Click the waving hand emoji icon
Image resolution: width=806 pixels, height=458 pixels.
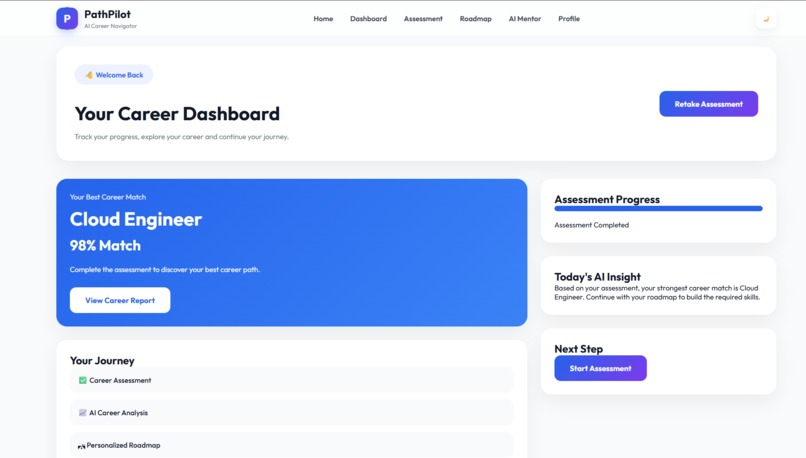coord(89,75)
